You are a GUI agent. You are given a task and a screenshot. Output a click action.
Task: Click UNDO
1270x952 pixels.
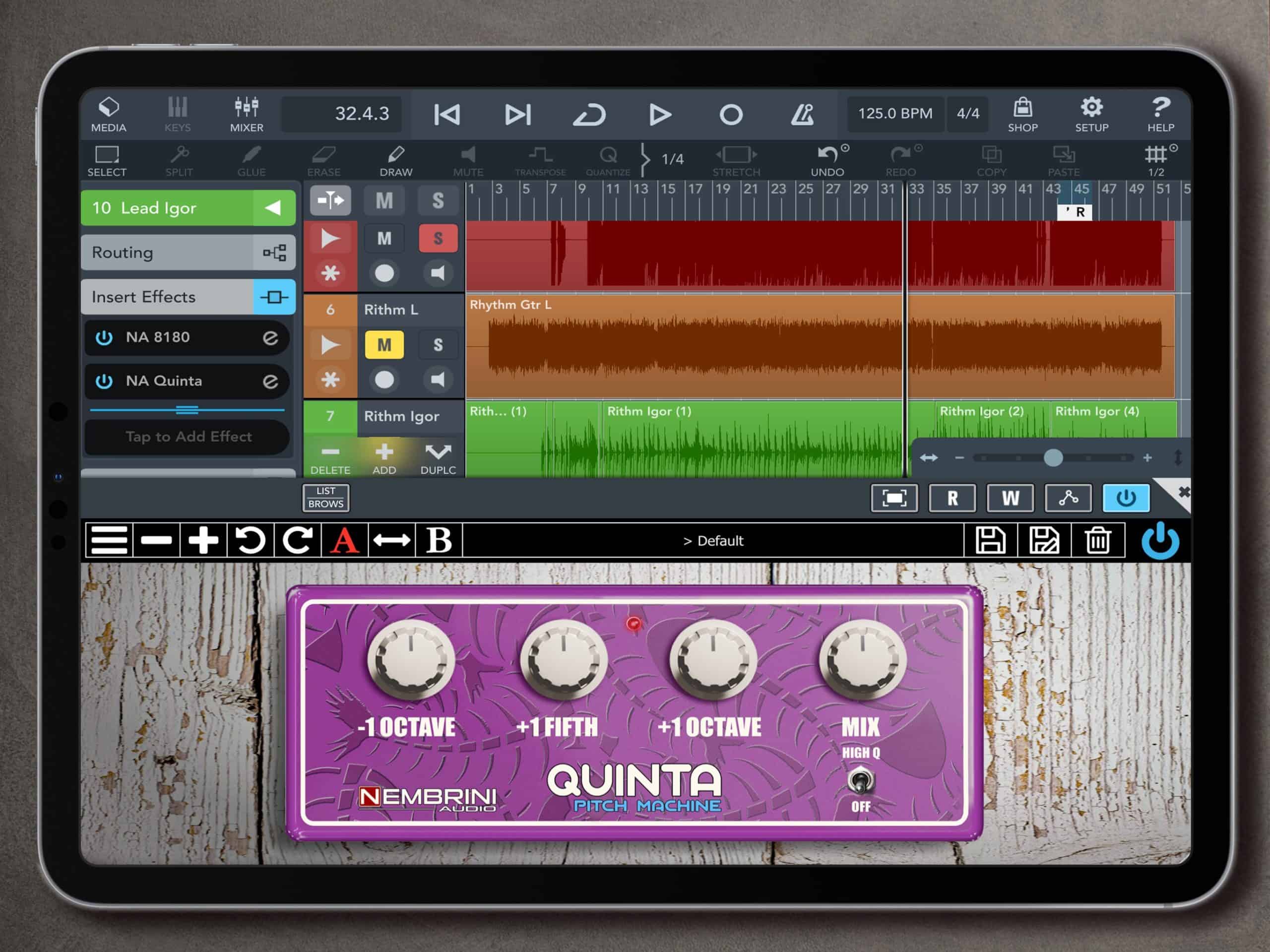[x=827, y=161]
